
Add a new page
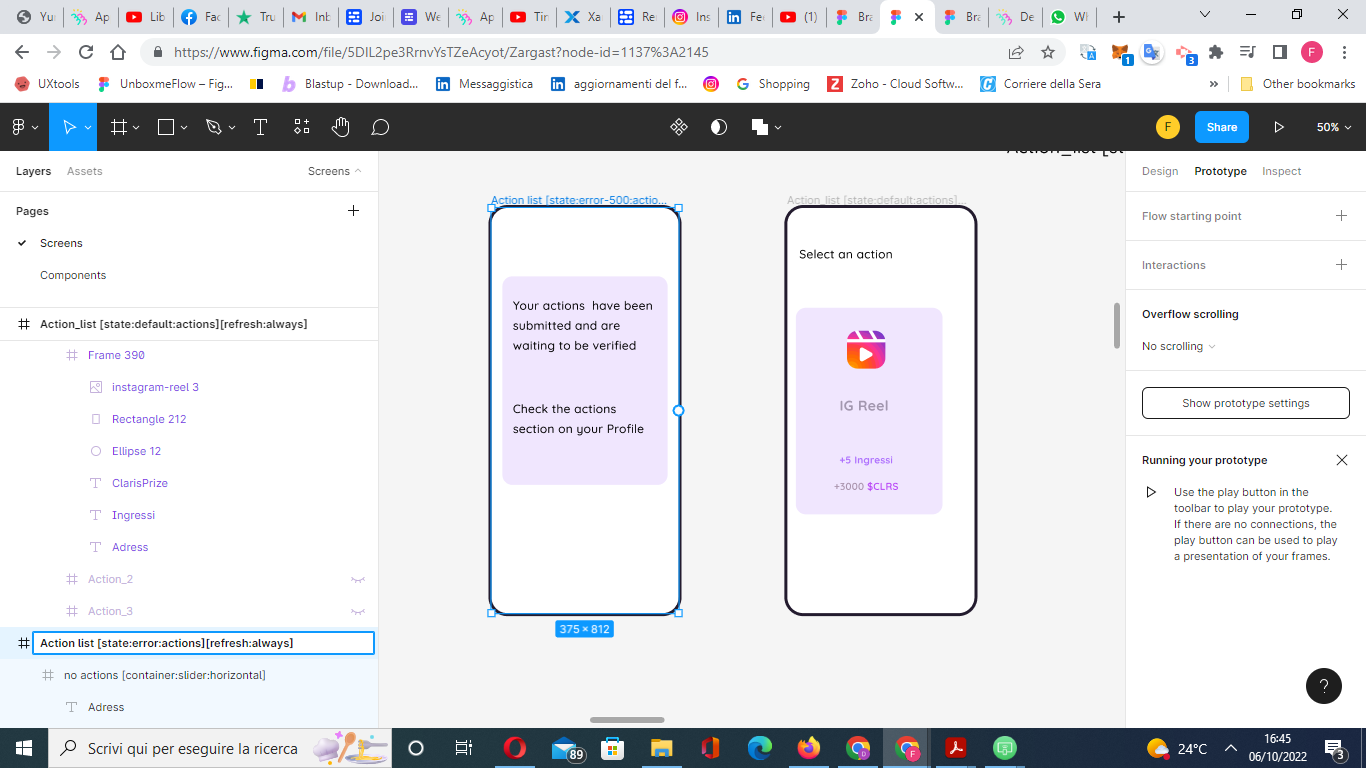click(353, 211)
